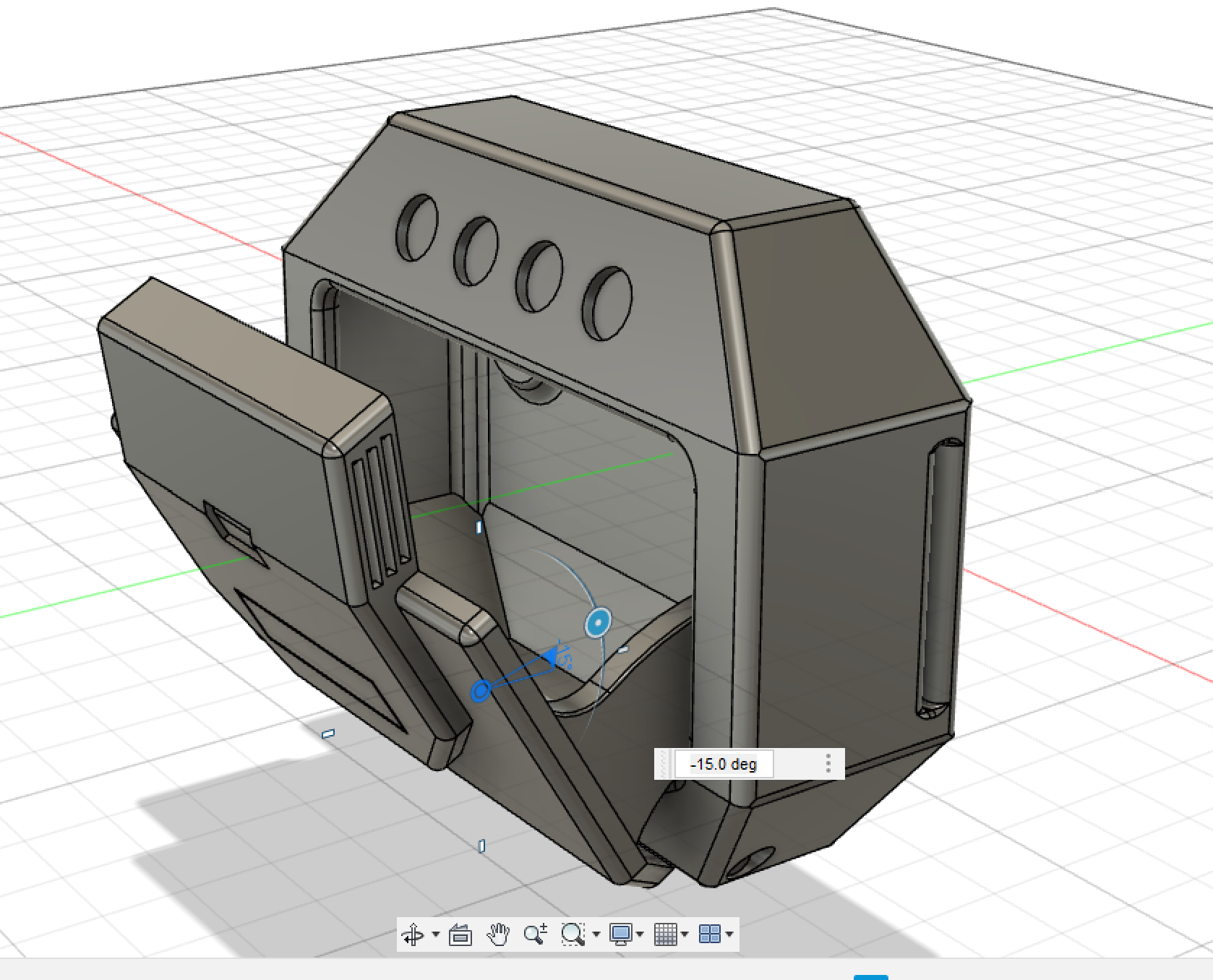Open the Zoom Window options dropdown
1213x980 pixels.
[x=596, y=934]
